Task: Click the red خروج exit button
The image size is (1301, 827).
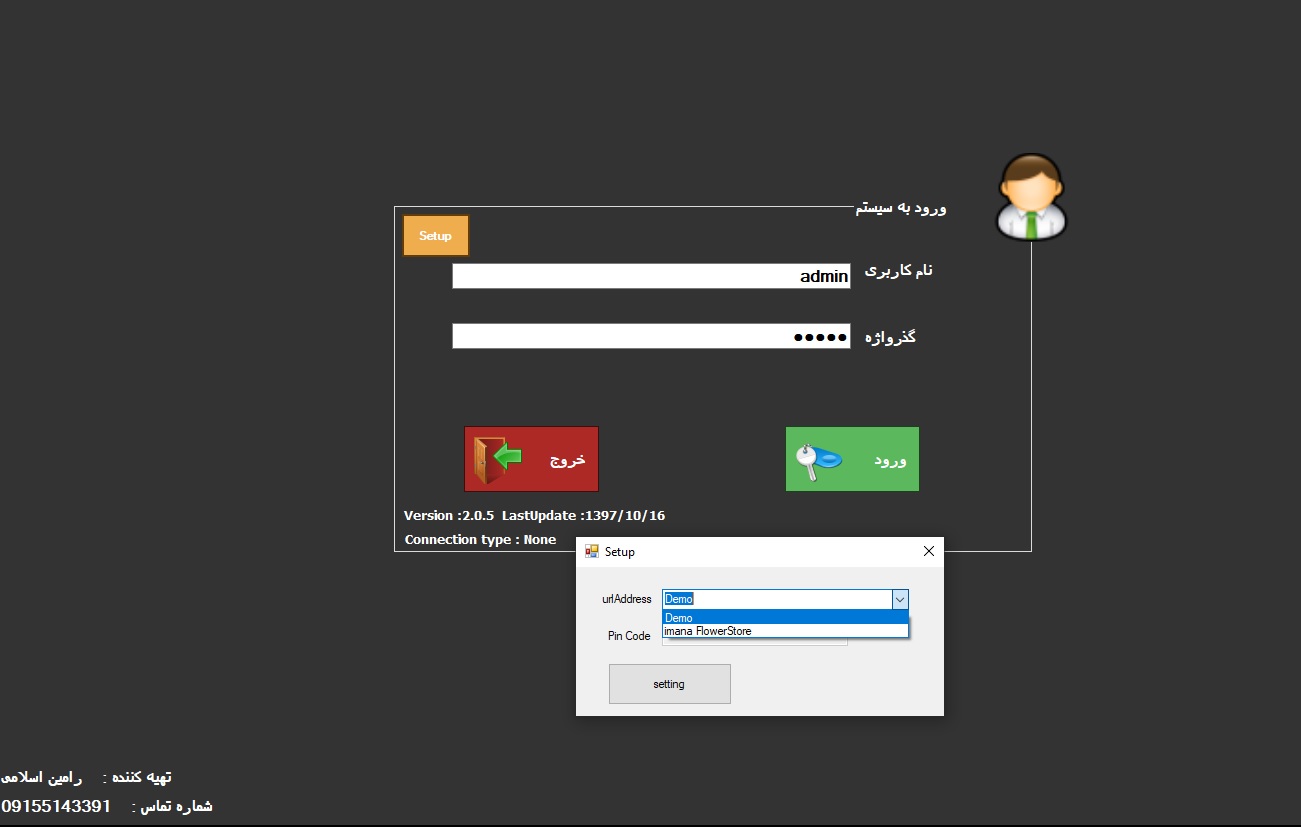Action: click(531, 459)
